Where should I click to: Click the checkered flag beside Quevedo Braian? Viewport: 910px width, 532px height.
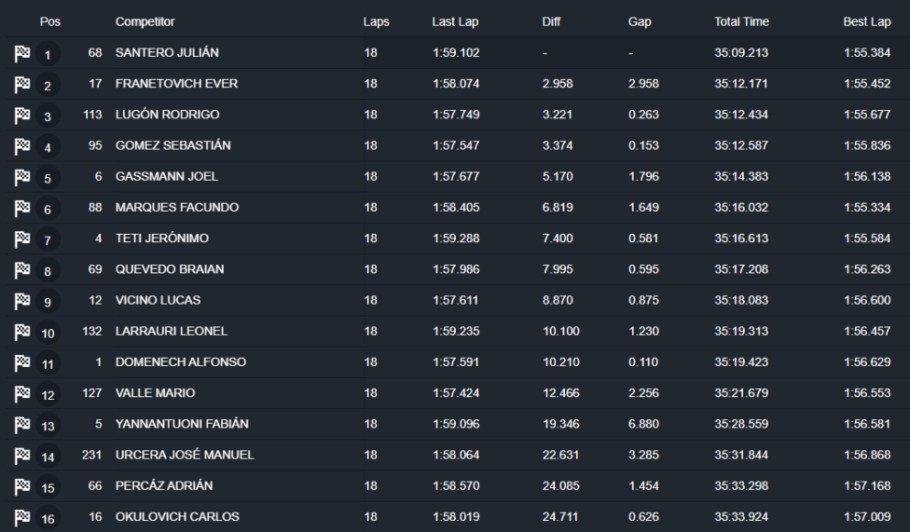22,270
